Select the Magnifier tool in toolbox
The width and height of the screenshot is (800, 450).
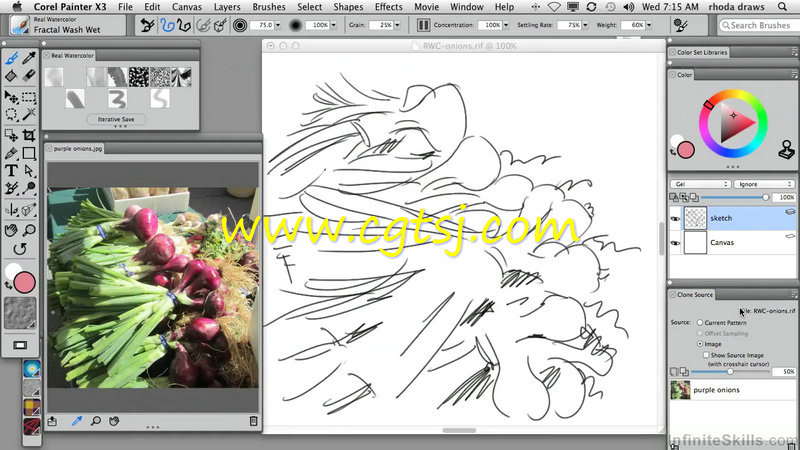pos(29,230)
